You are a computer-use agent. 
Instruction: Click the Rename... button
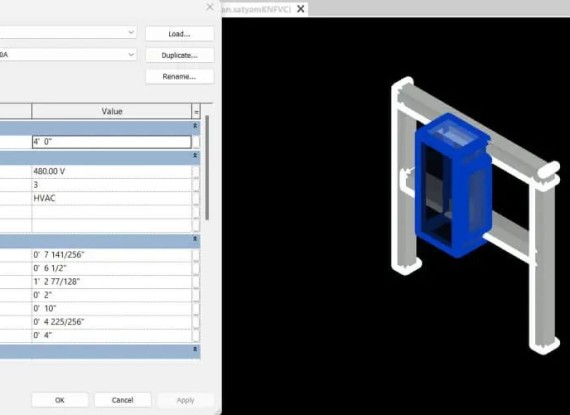[180, 77]
